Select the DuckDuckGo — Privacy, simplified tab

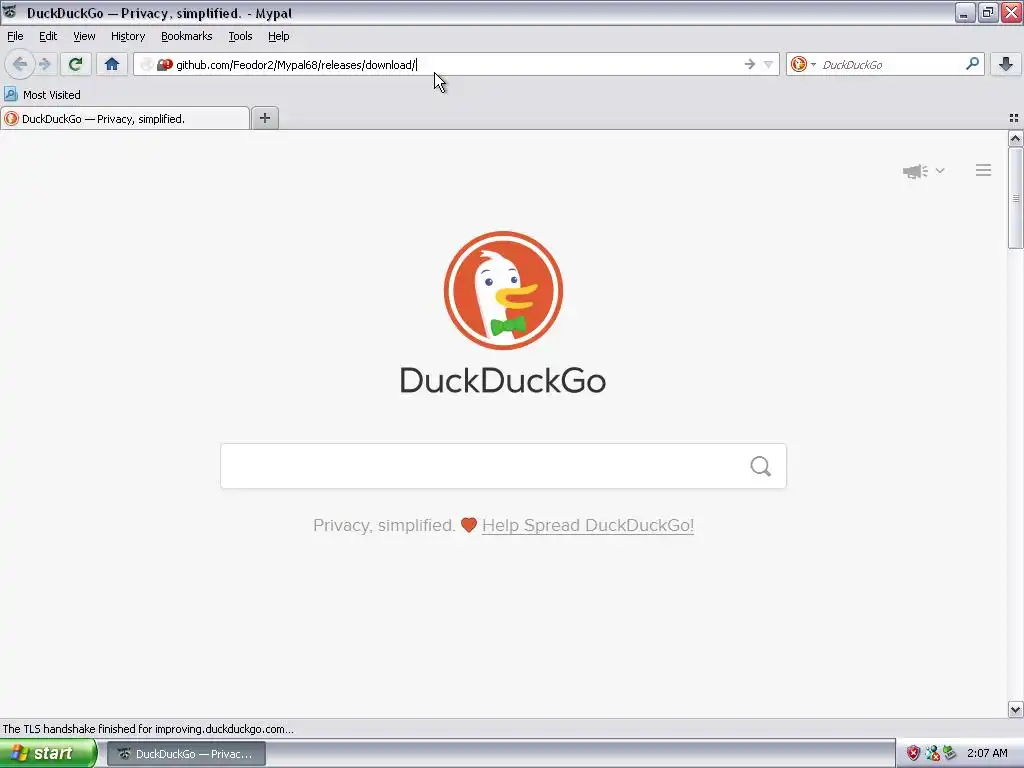click(x=125, y=119)
